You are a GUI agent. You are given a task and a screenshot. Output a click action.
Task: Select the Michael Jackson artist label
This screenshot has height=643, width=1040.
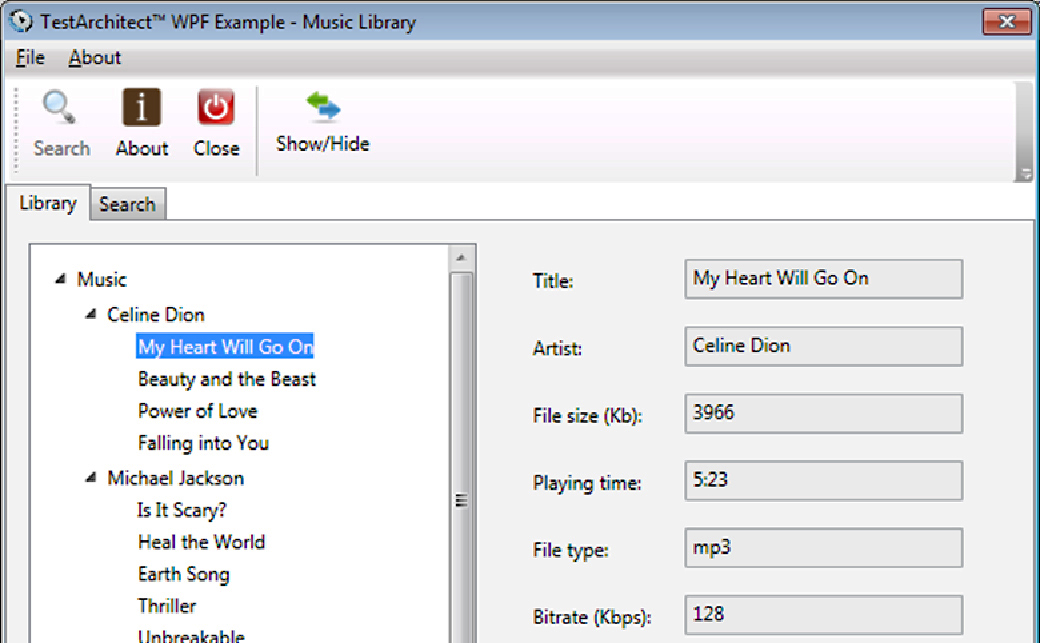click(176, 478)
